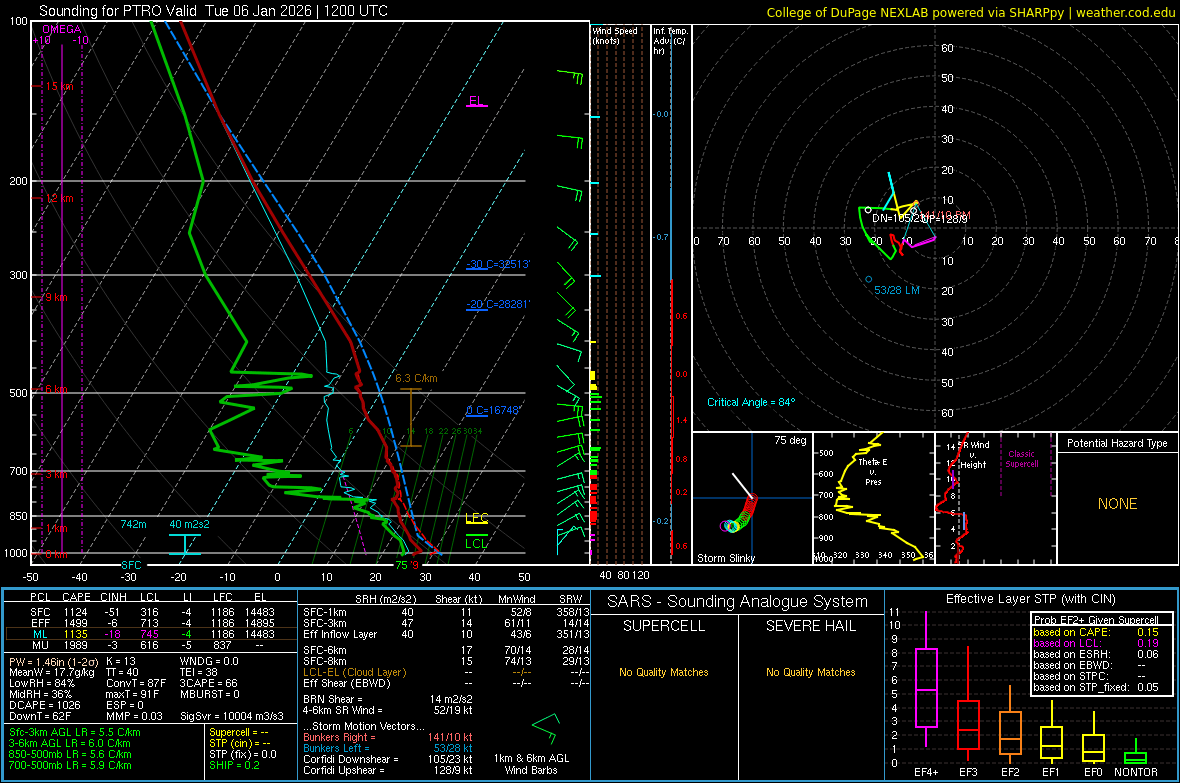The height and width of the screenshot is (783, 1180).
Task: Select the EFF parcel row
Action: point(151,623)
